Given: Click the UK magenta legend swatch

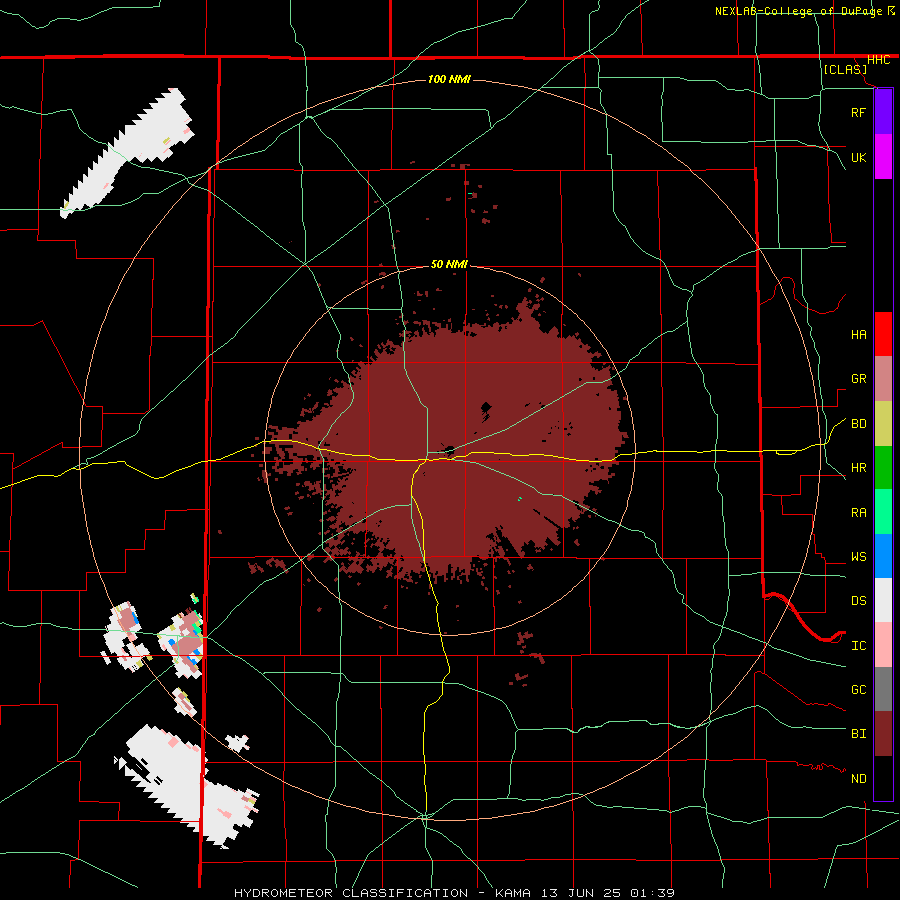Looking at the screenshot, I should tap(883, 157).
